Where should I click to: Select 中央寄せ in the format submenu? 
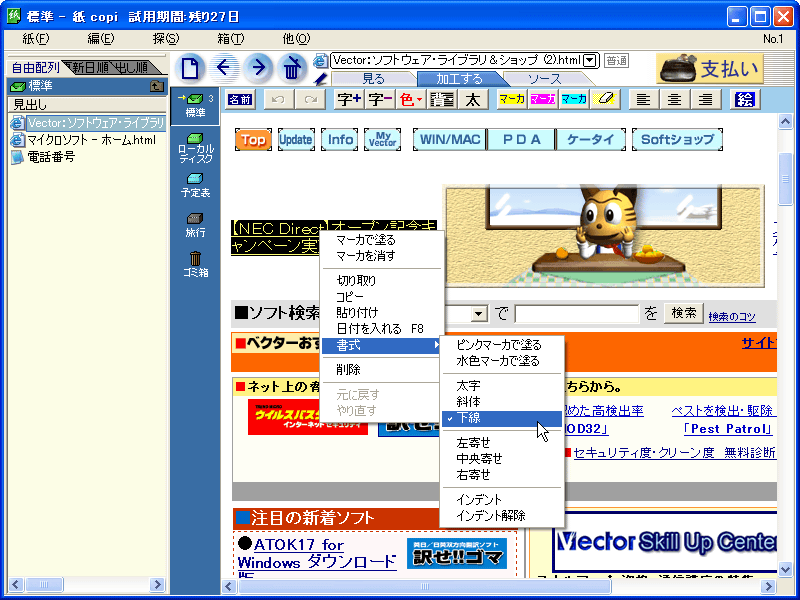tap(501, 459)
